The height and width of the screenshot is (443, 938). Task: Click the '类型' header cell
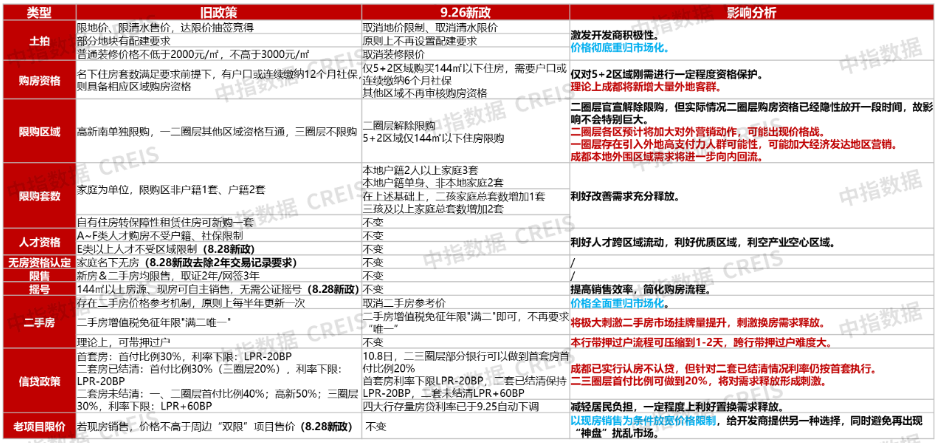pos(39,13)
